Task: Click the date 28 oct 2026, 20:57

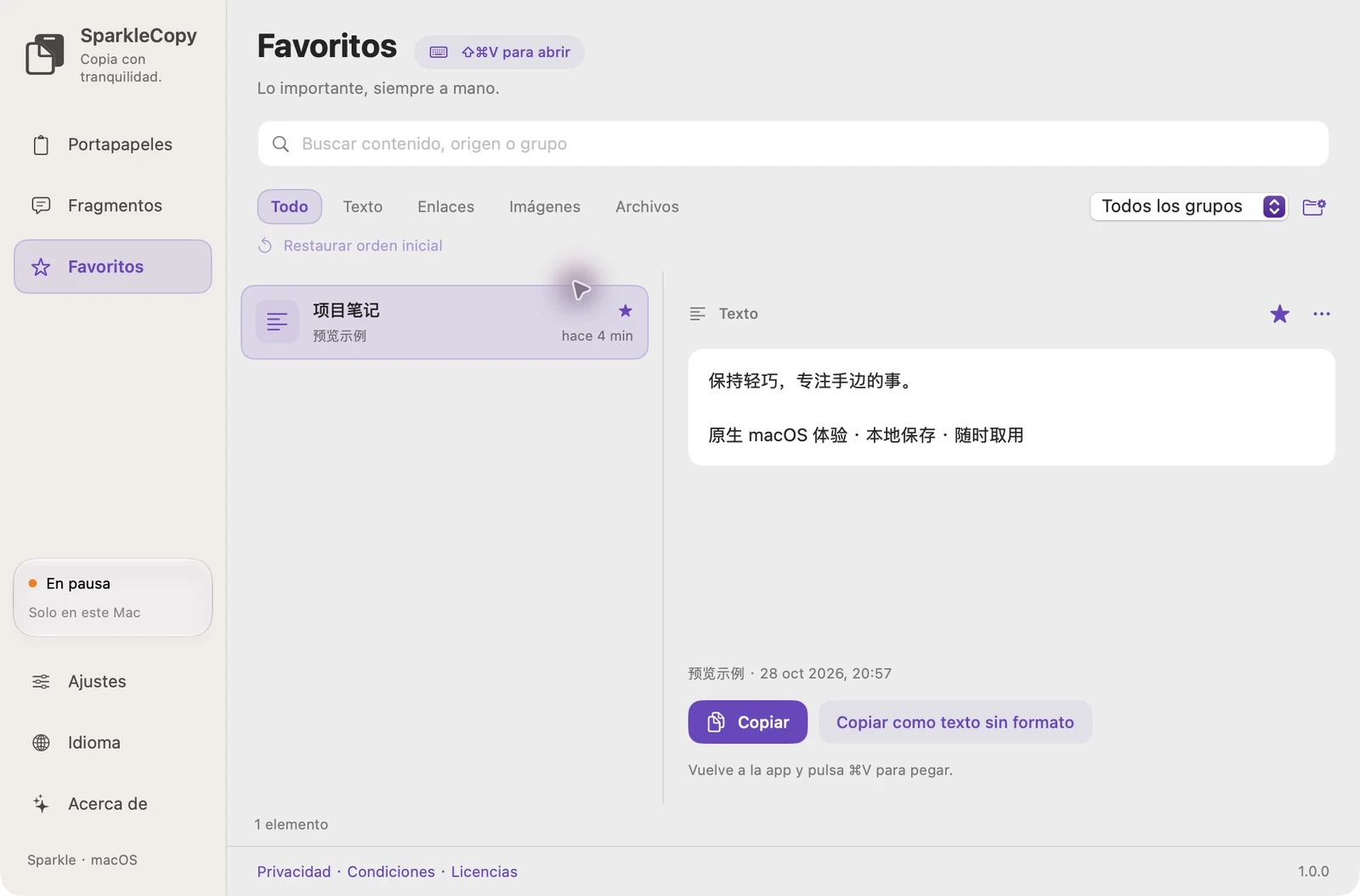Action: (x=826, y=673)
